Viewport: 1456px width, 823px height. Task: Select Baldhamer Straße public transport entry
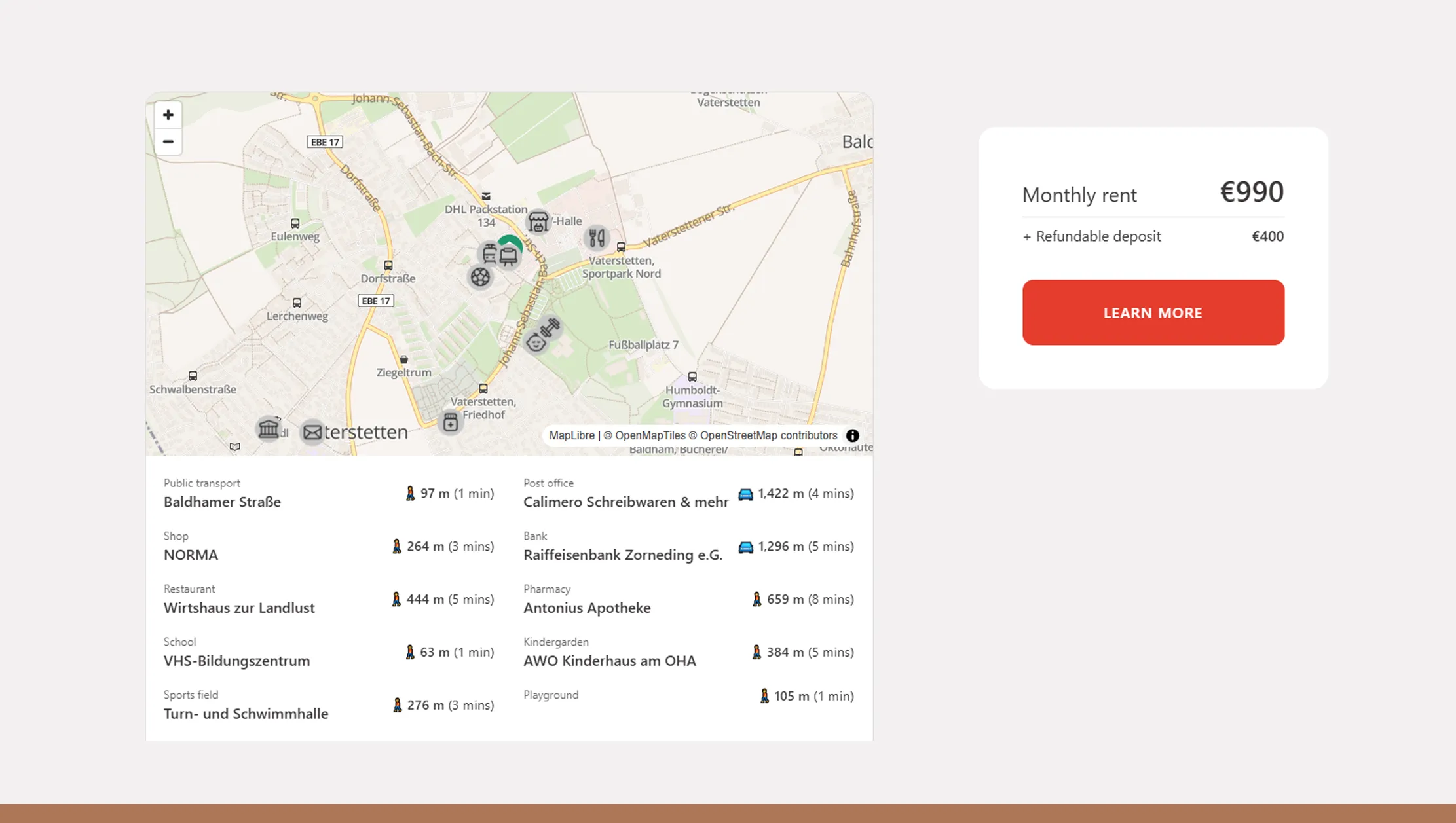tap(222, 502)
